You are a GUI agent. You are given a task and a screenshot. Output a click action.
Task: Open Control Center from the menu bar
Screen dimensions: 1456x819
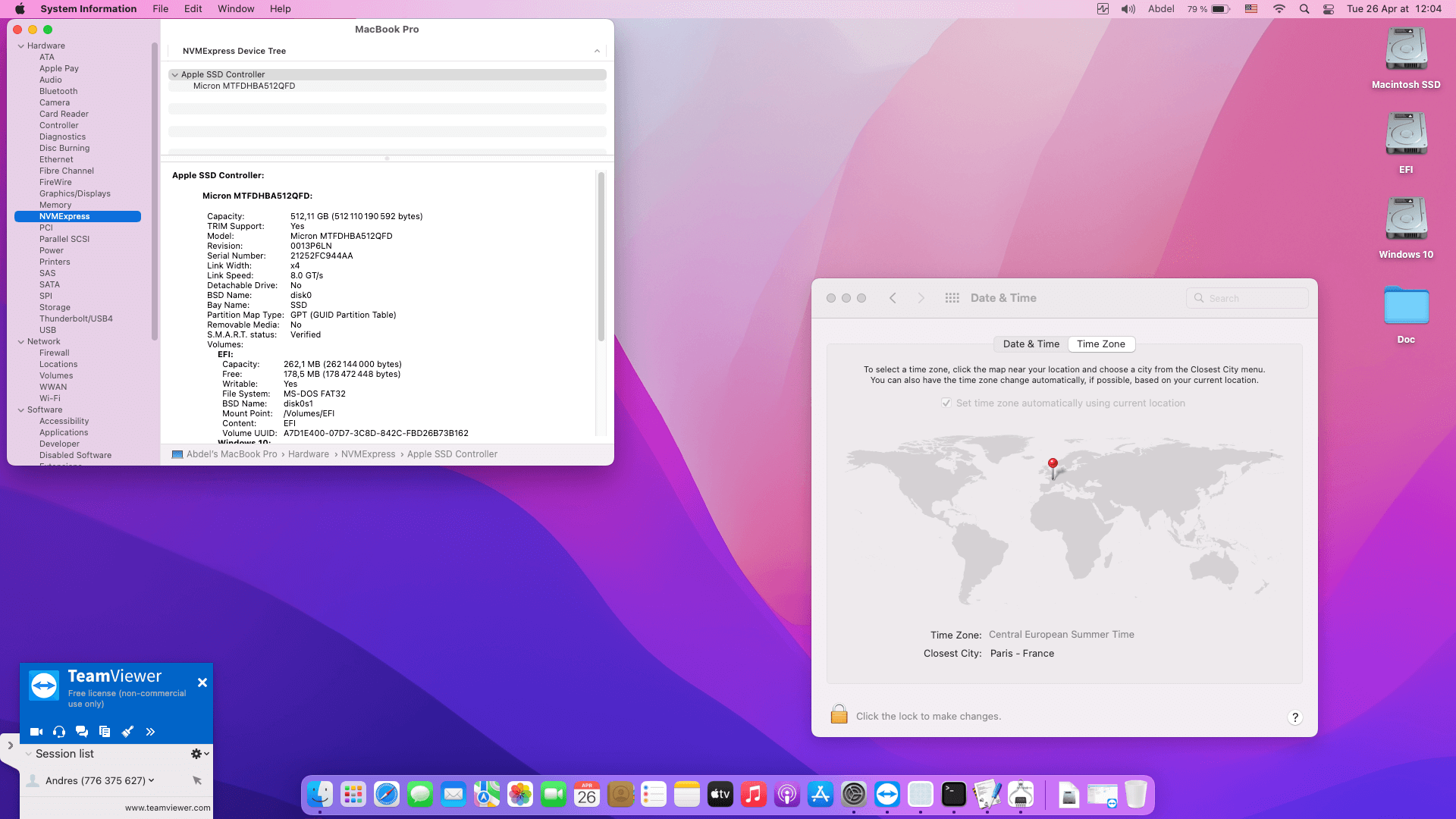[1329, 9]
